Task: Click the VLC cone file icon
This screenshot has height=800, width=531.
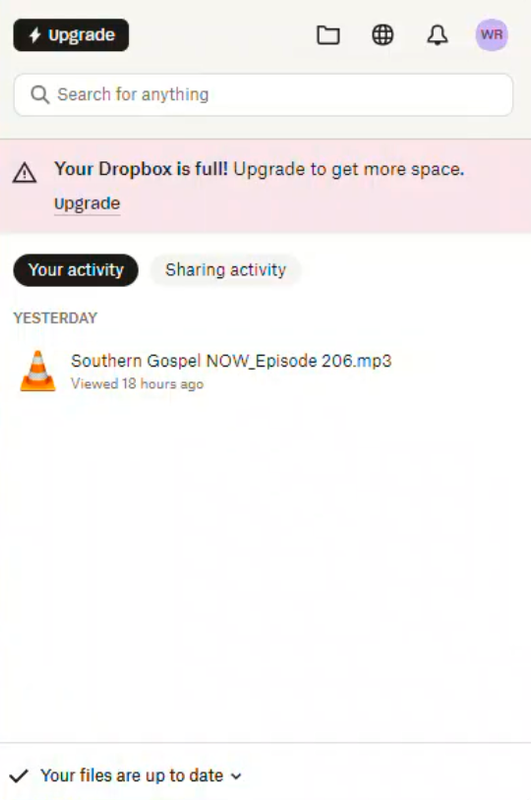Action: [38, 371]
